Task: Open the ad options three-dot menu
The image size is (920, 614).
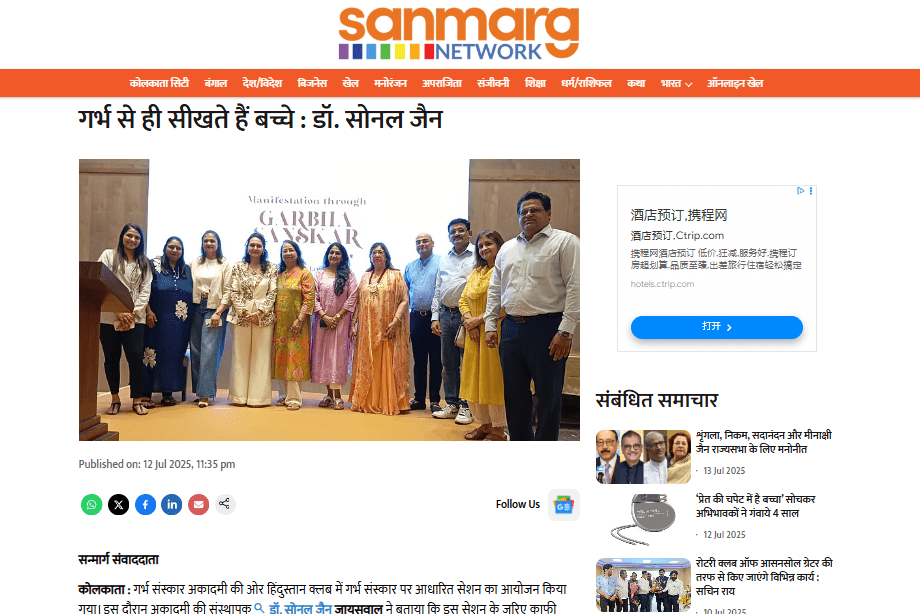Action: (811, 191)
